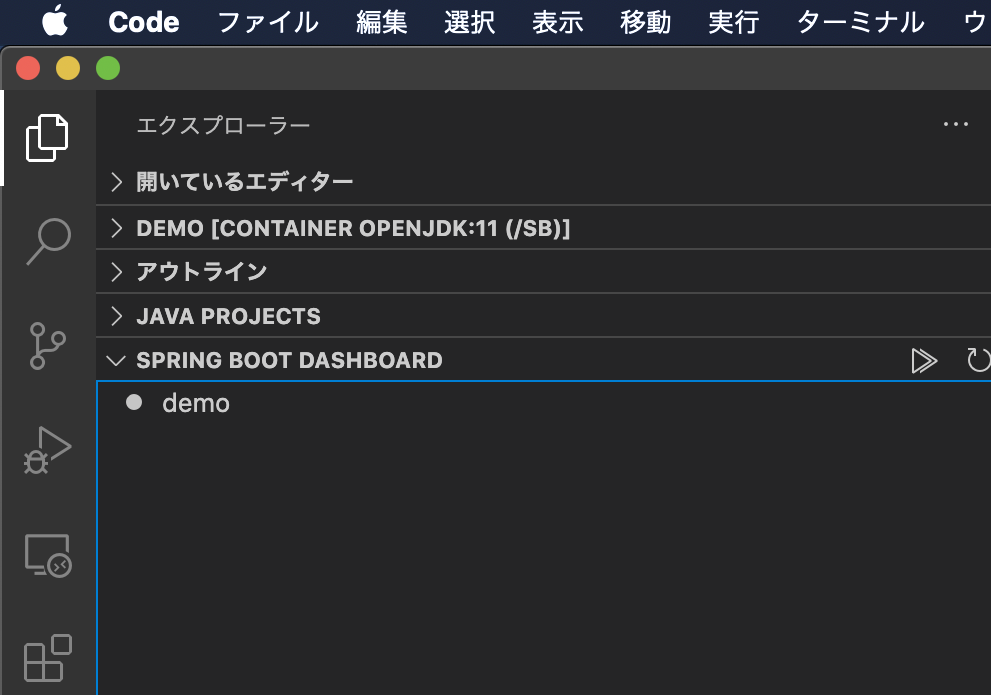Open the Code application menu
Screen dimensions: 991x695
tap(143, 22)
